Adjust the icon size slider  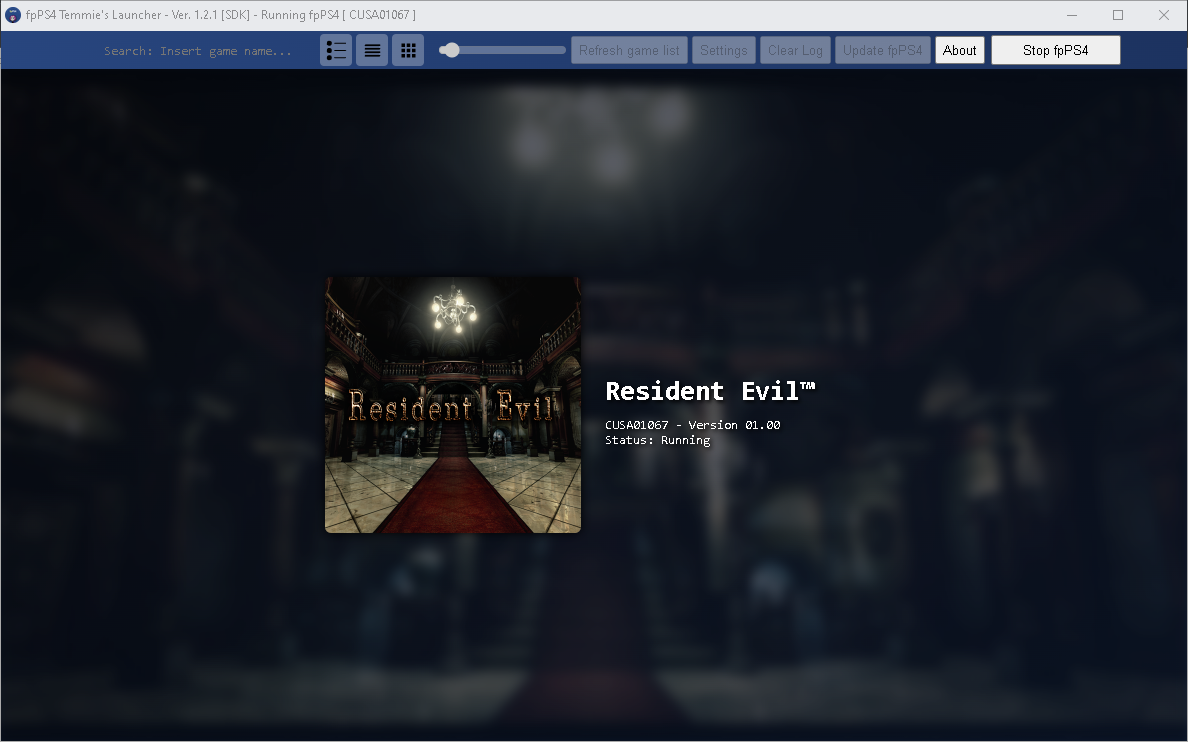point(500,49)
